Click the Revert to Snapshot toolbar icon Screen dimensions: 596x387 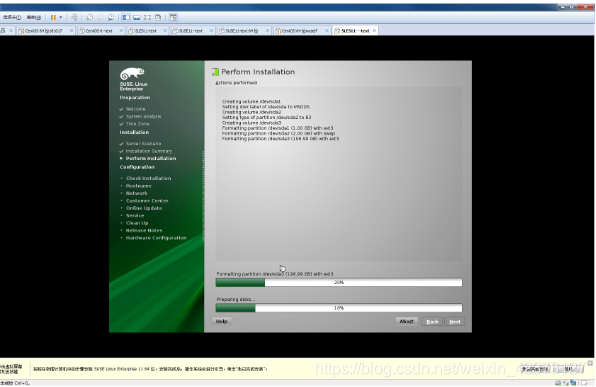[x=100, y=17]
